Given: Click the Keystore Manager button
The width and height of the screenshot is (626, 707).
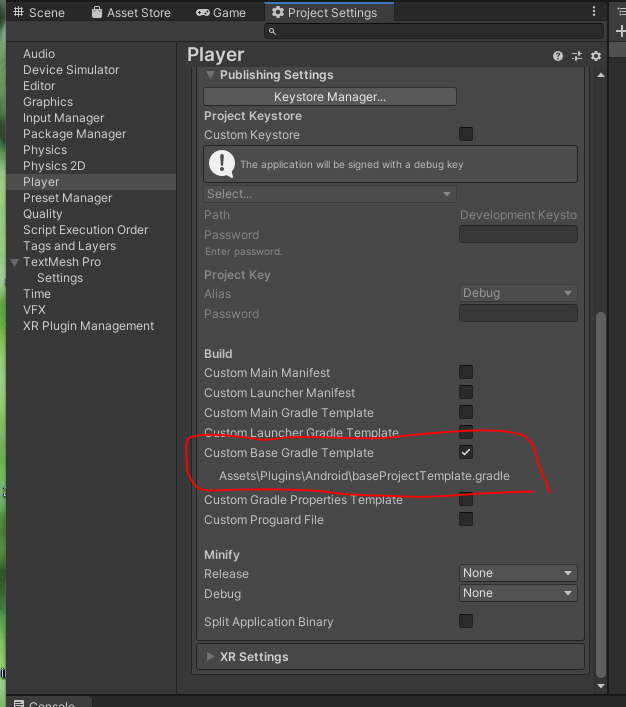Looking at the screenshot, I should click(330, 96).
